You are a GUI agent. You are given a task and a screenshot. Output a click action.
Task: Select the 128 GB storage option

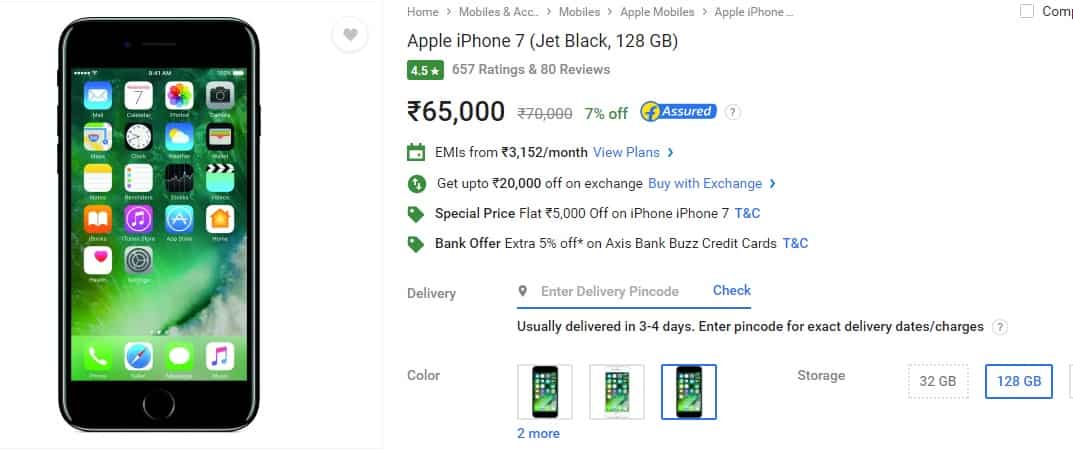(1019, 381)
